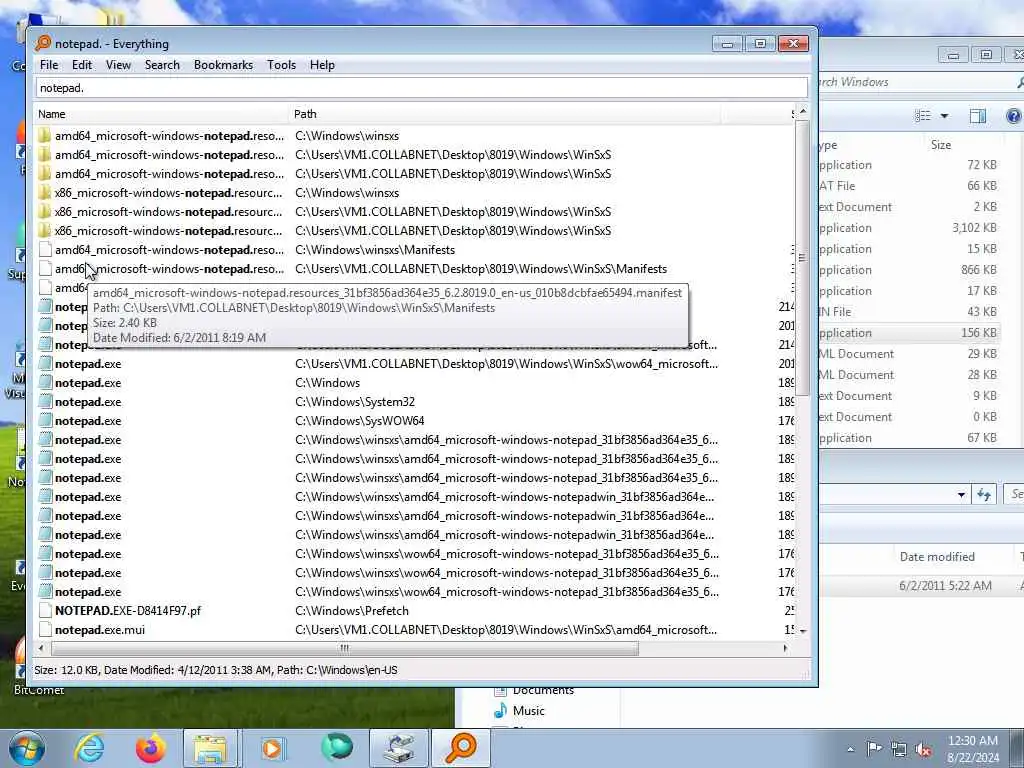Click the taskbar icon left of Everything
The width and height of the screenshot is (1024, 768).
pos(399,748)
